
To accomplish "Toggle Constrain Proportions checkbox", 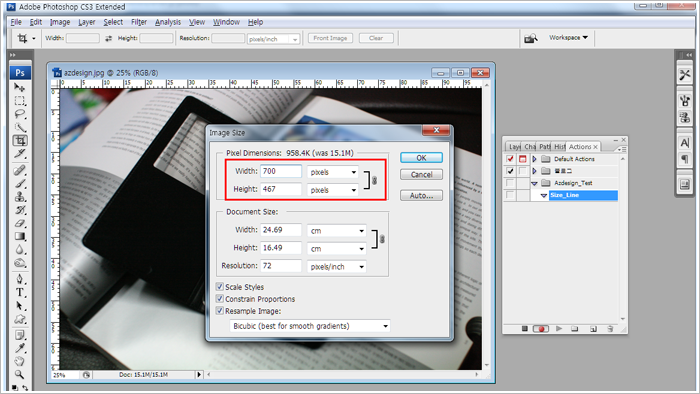I will pyautogui.click(x=220, y=299).
